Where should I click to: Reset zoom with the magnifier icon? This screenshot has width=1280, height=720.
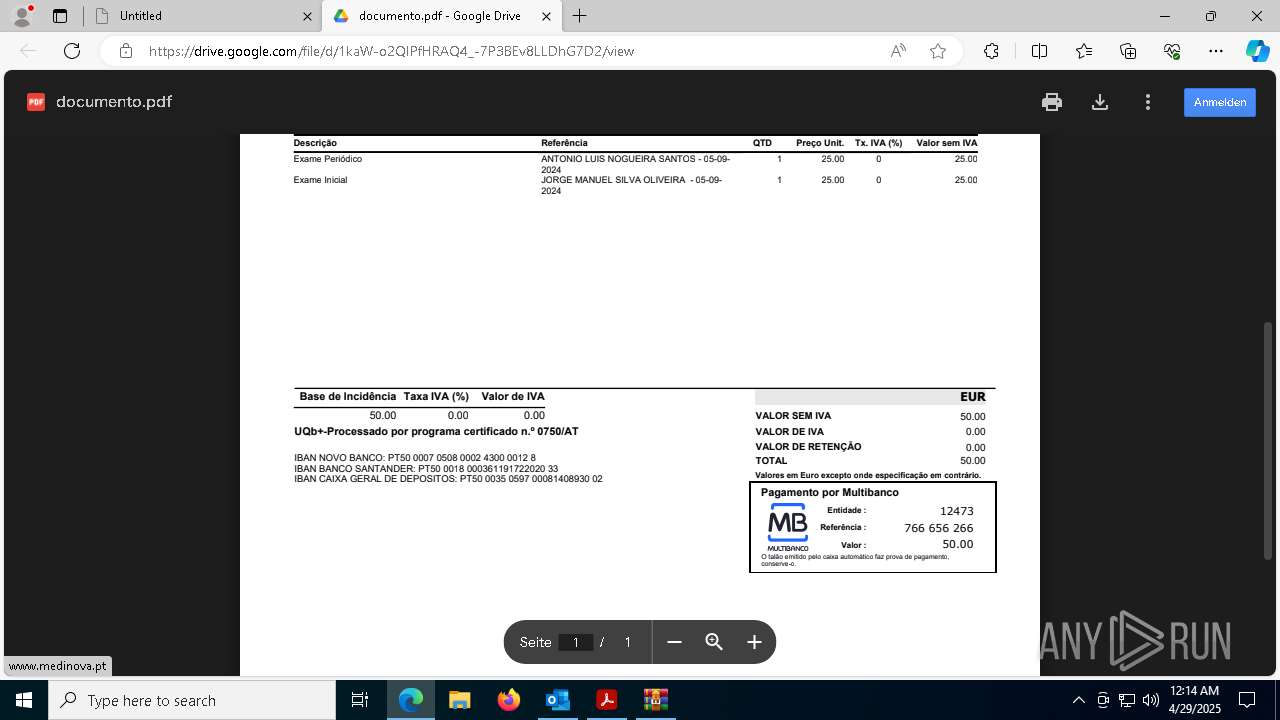(x=714, y=642)
